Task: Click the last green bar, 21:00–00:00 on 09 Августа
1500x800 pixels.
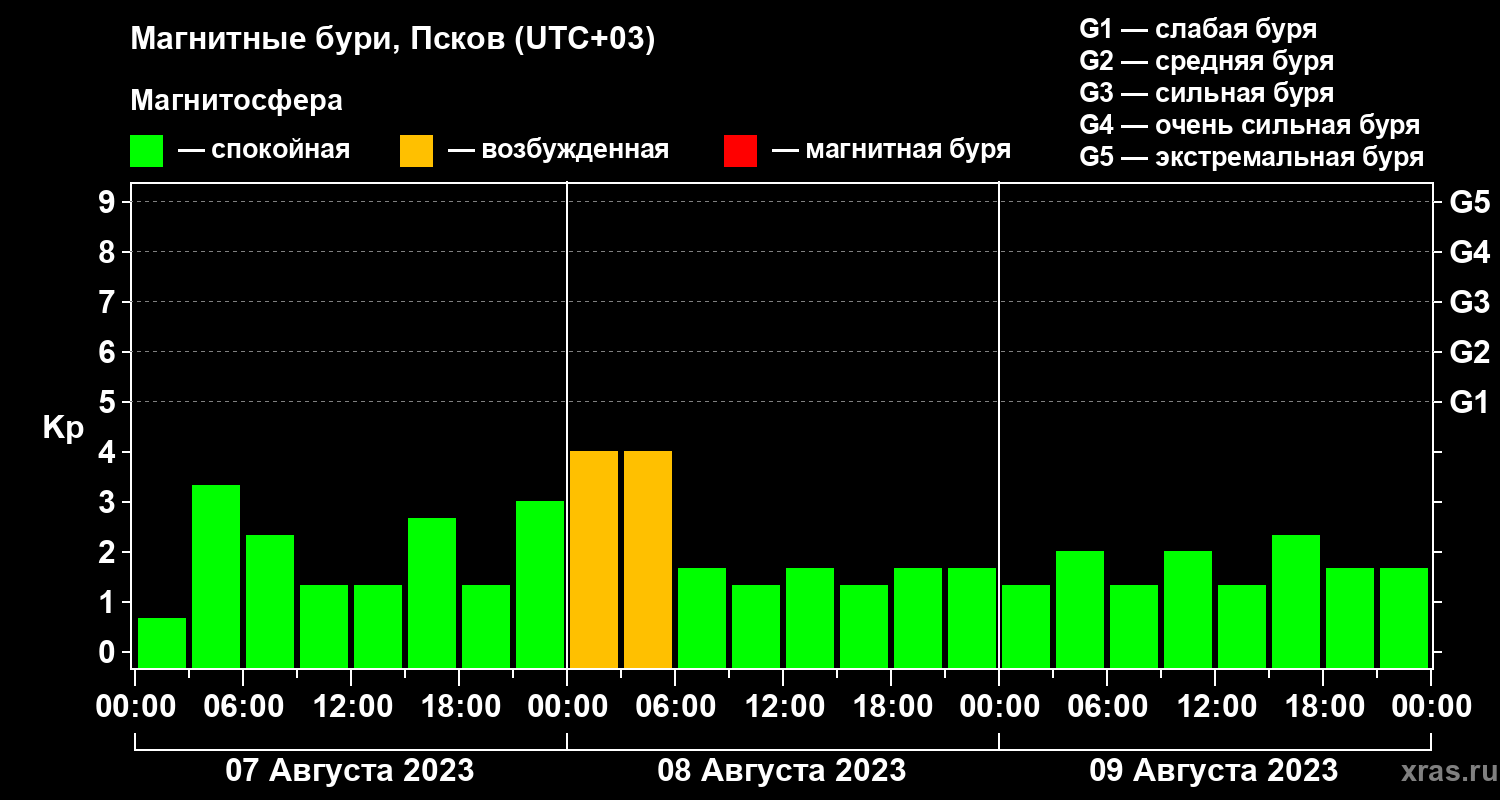Action: (x=1404, y=618)
